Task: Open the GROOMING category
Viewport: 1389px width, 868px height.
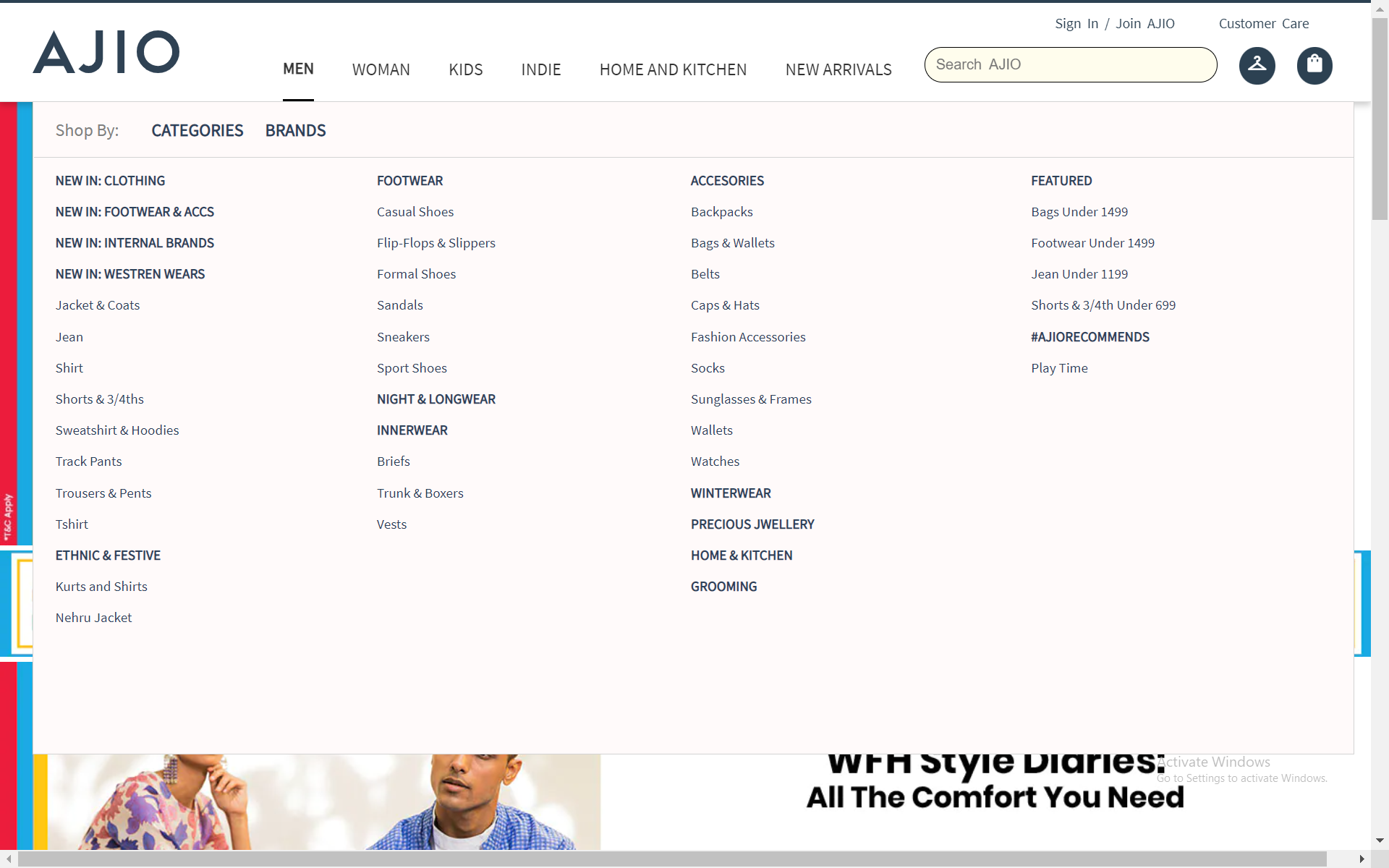Action: (723, 586)
